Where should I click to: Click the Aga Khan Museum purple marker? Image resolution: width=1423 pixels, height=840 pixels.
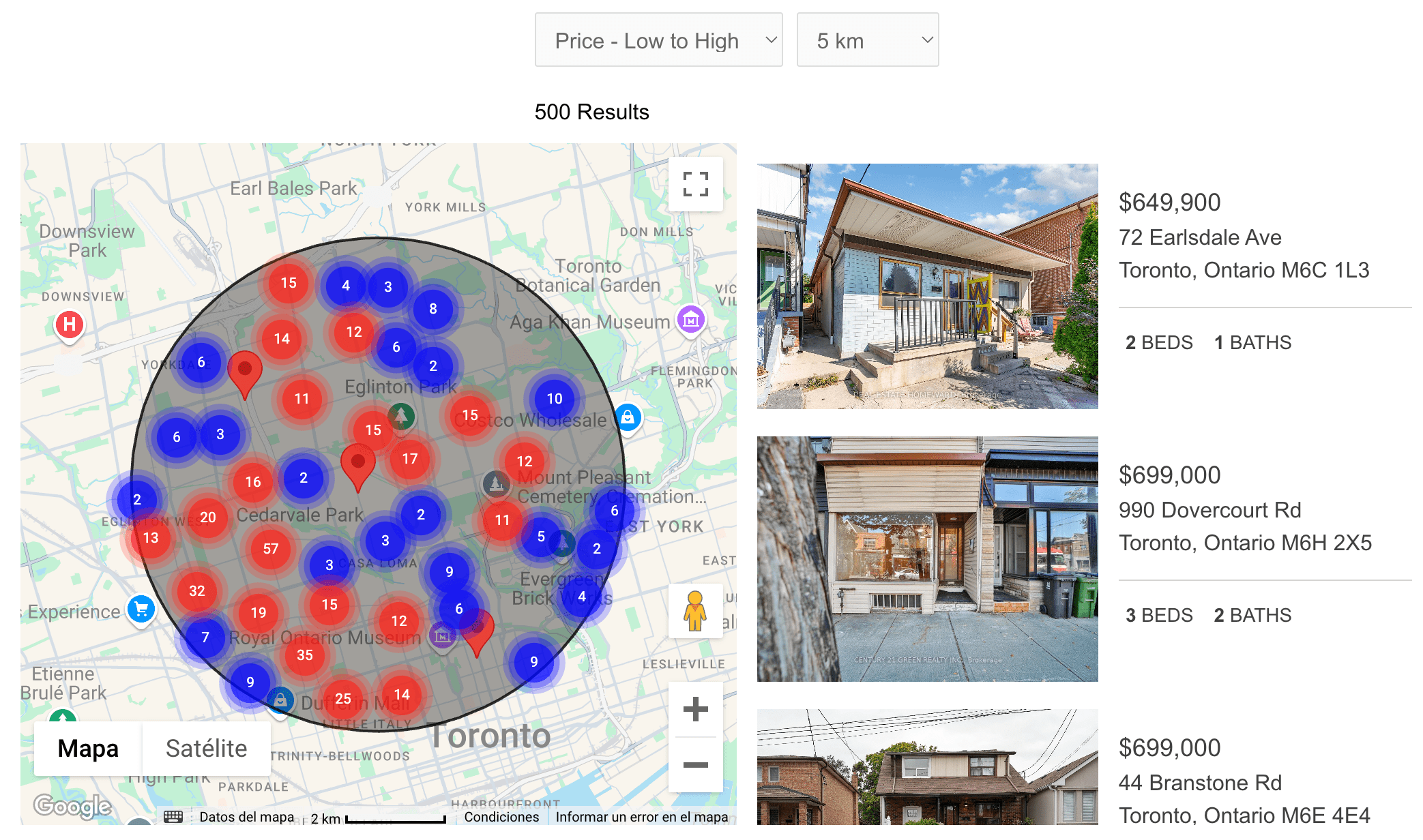(x=690, y=319)
